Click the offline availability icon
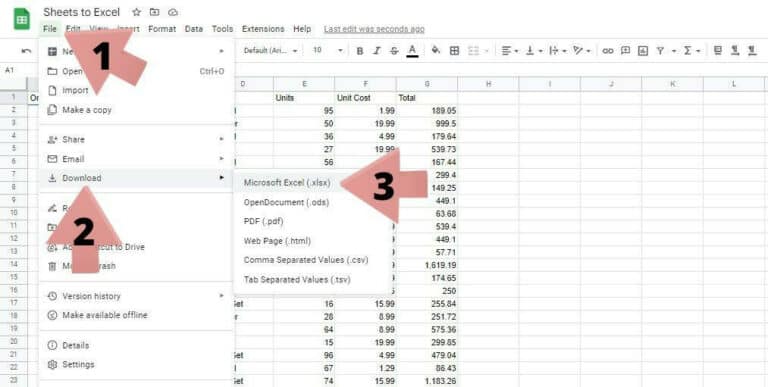 point(52,315)
